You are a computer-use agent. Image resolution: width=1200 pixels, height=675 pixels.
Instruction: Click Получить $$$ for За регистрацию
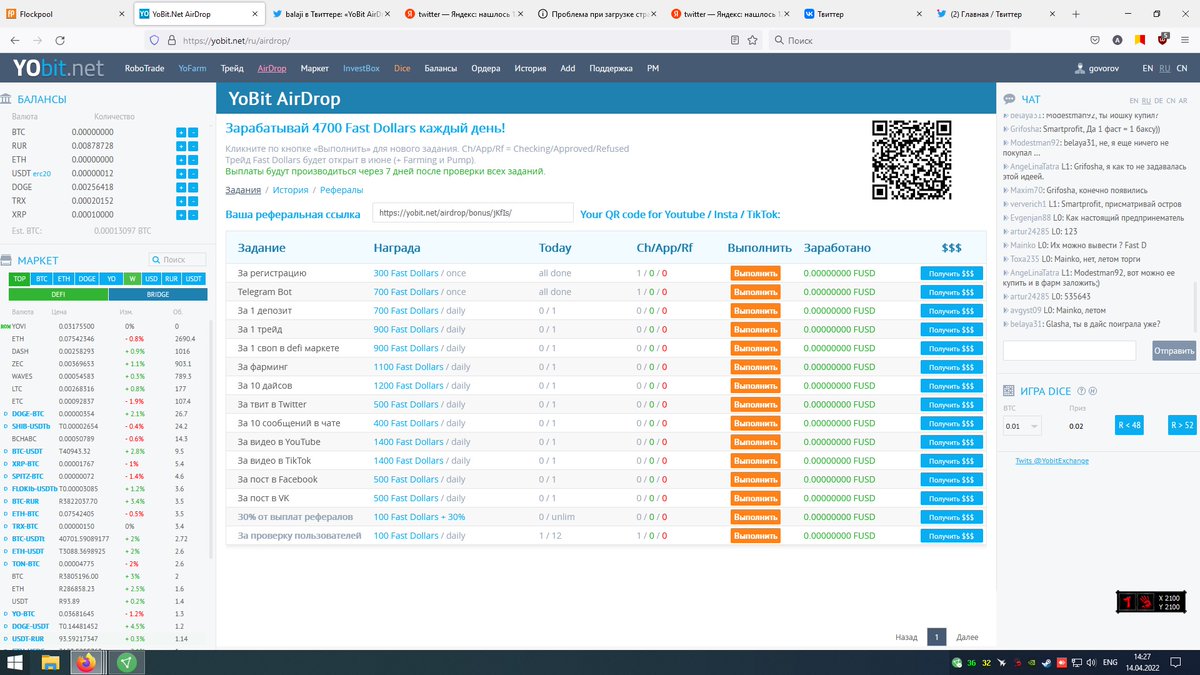[x=951, y=273]
